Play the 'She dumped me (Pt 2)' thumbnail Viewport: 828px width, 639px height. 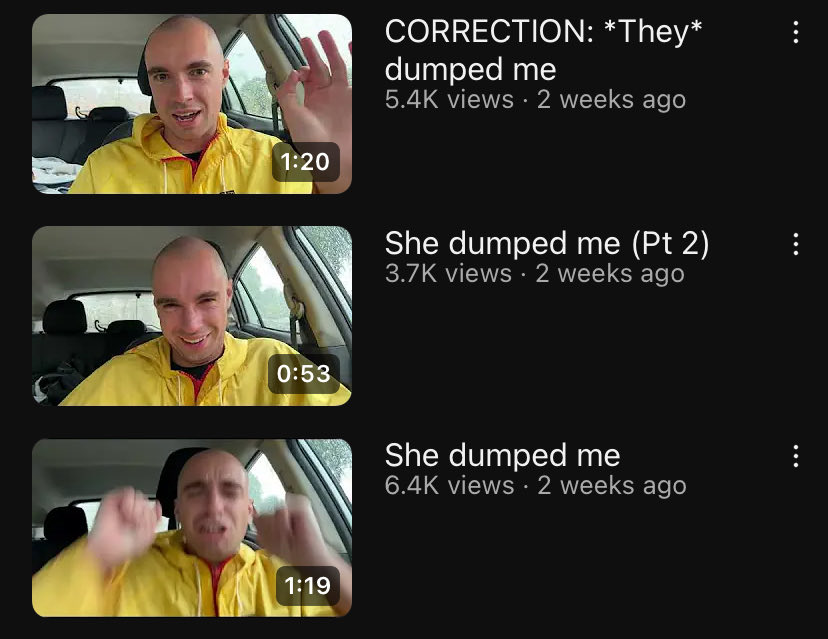192,316
